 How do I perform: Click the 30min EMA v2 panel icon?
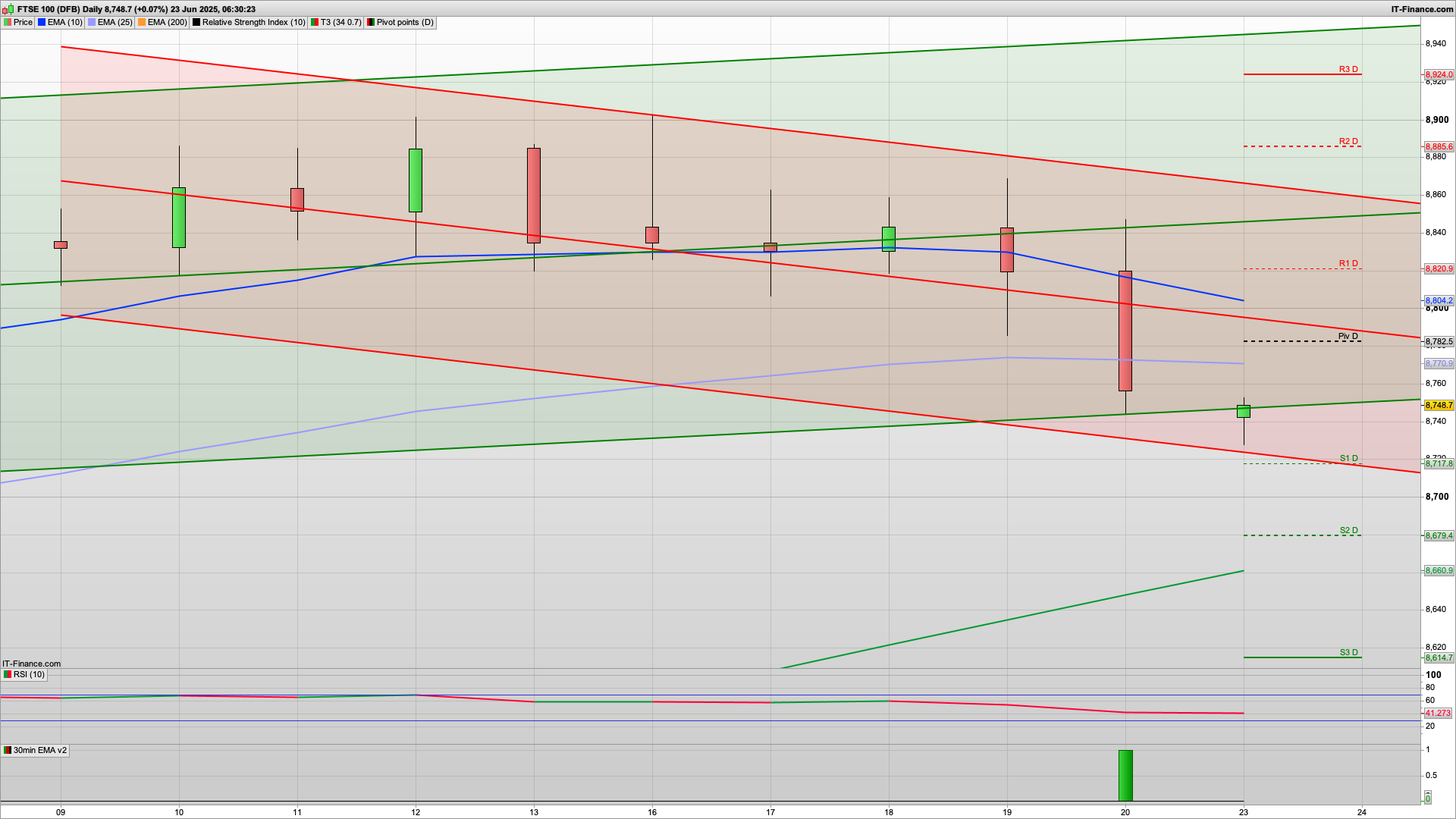point(8,750)
